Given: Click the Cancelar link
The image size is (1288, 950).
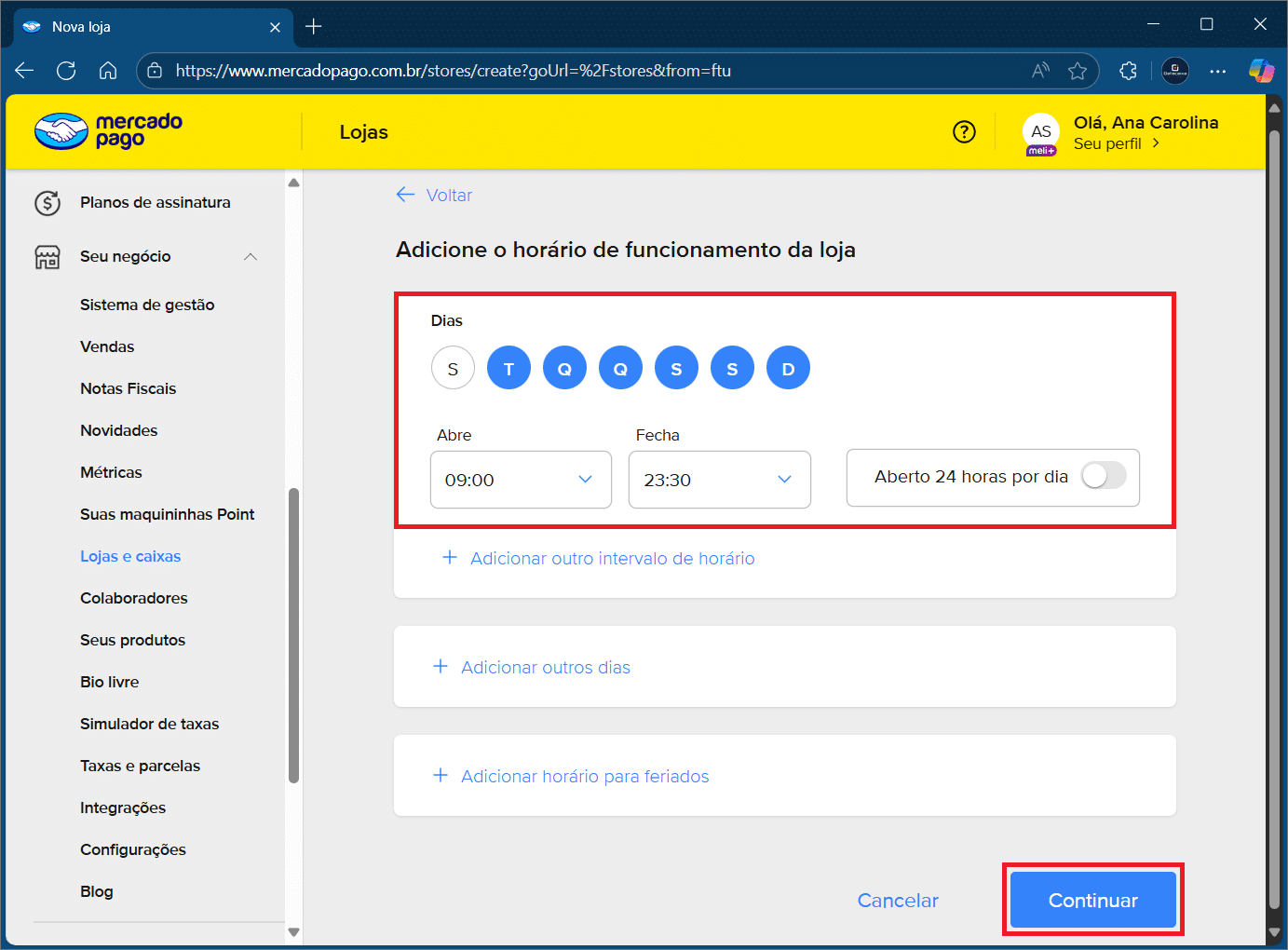Looking at the screenshot, I should [897, 900].
